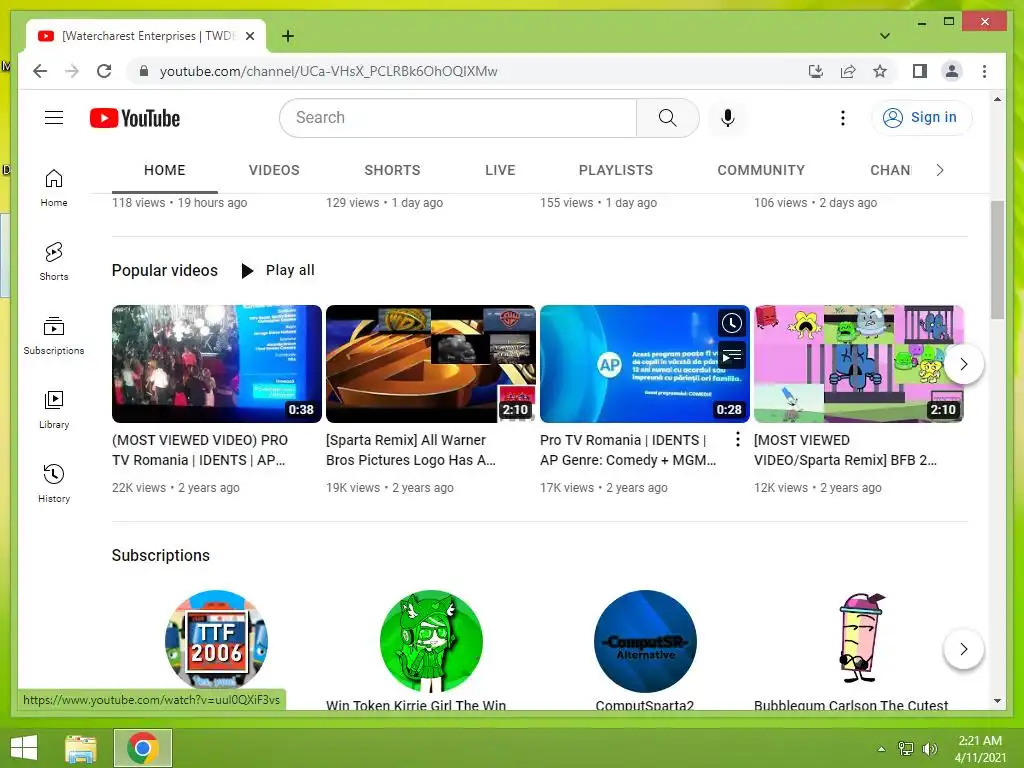Viewport: 1024px width, 768px height.
Task: Open the YouTube hamburger guide menu
Action: 54,118
